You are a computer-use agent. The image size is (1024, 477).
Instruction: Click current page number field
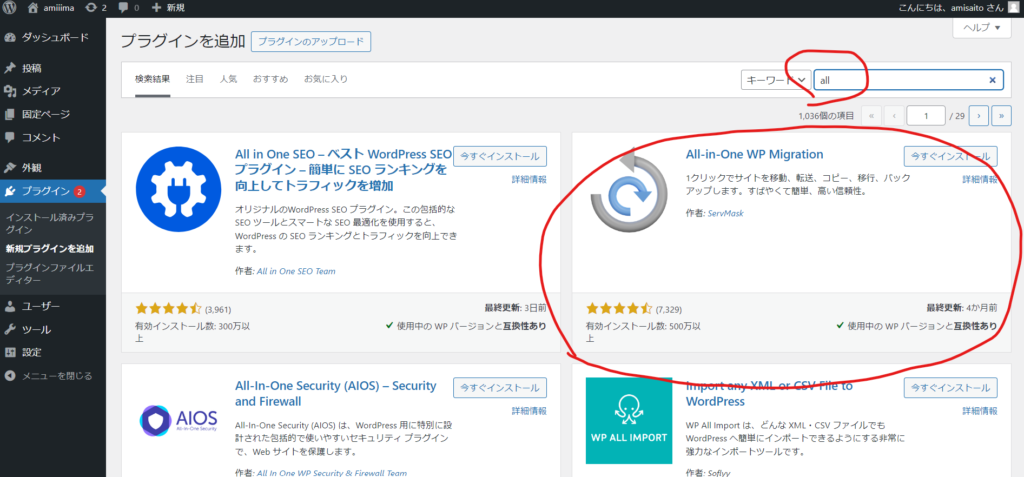[x=925, y=115]
